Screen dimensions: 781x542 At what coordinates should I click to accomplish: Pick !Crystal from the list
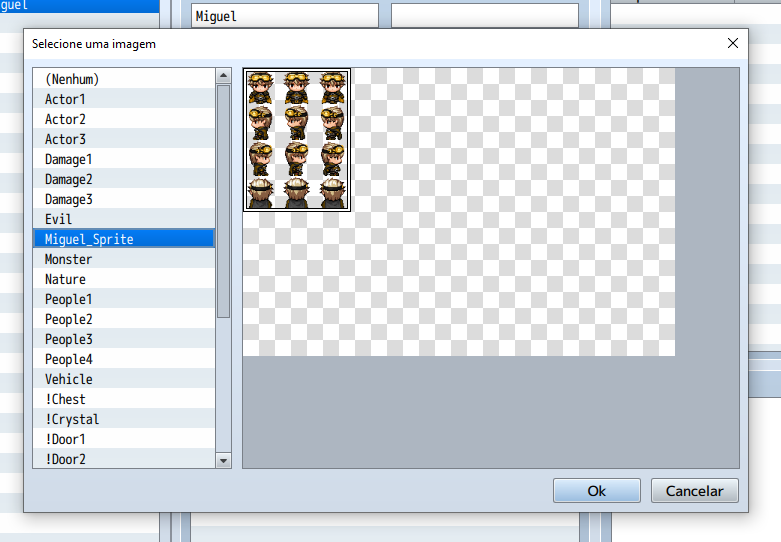[123, 419]
